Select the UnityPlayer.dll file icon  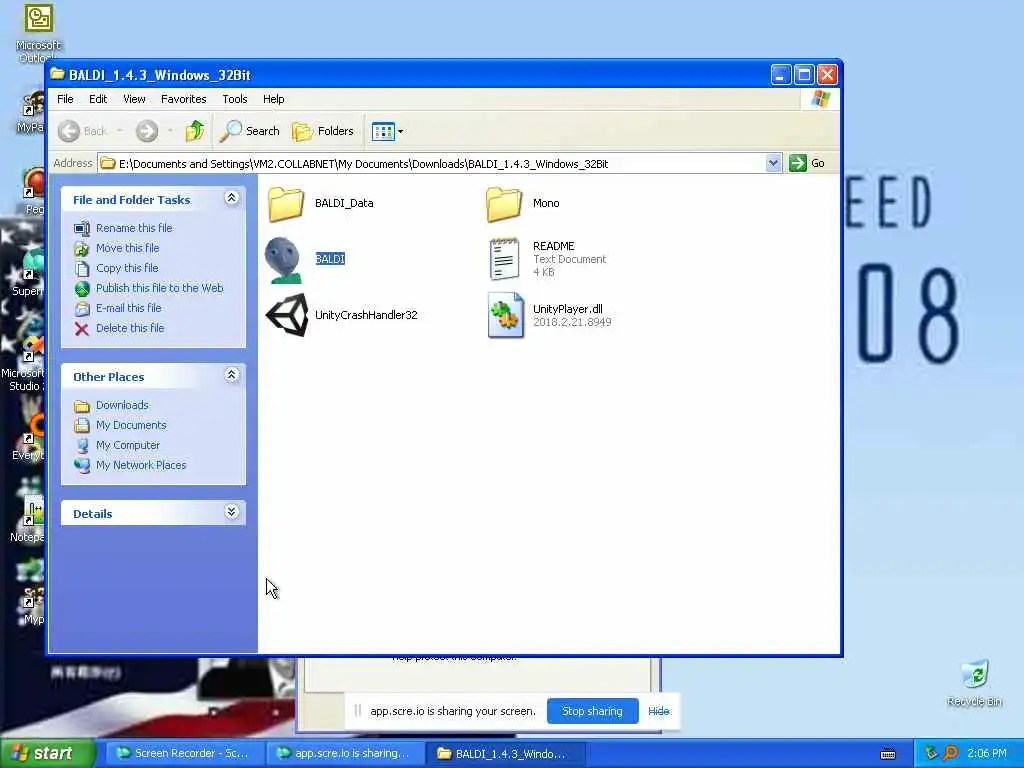pyautogui.click(x=505, y=315)
